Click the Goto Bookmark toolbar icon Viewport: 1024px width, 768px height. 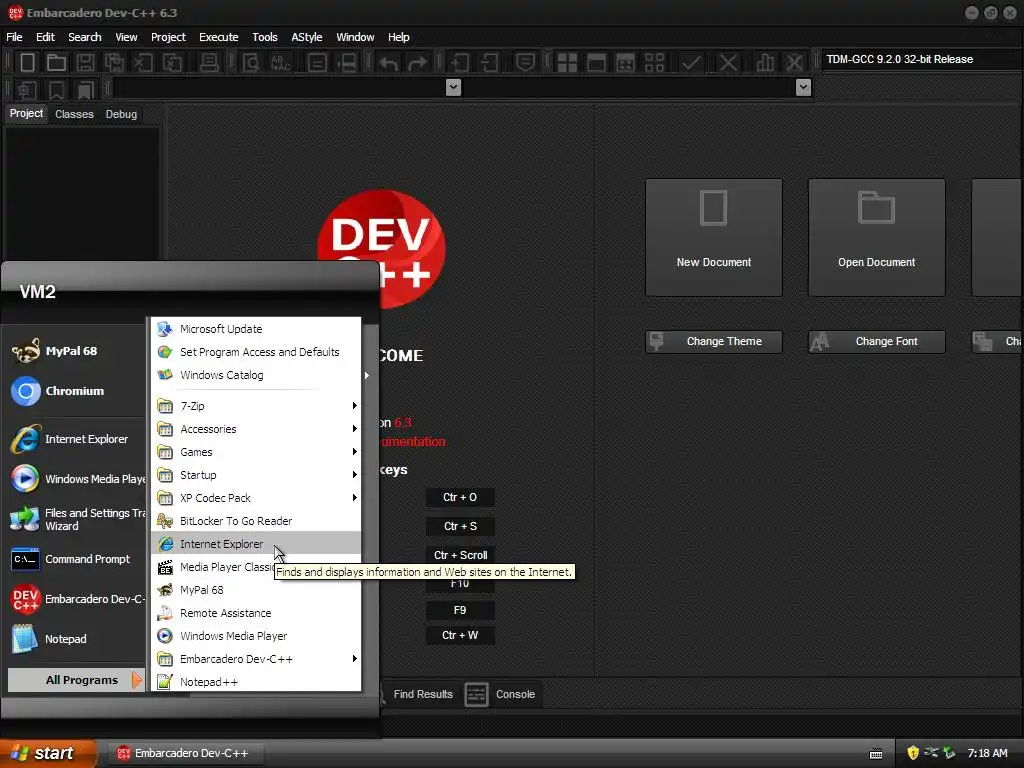[x=86, y=89]
